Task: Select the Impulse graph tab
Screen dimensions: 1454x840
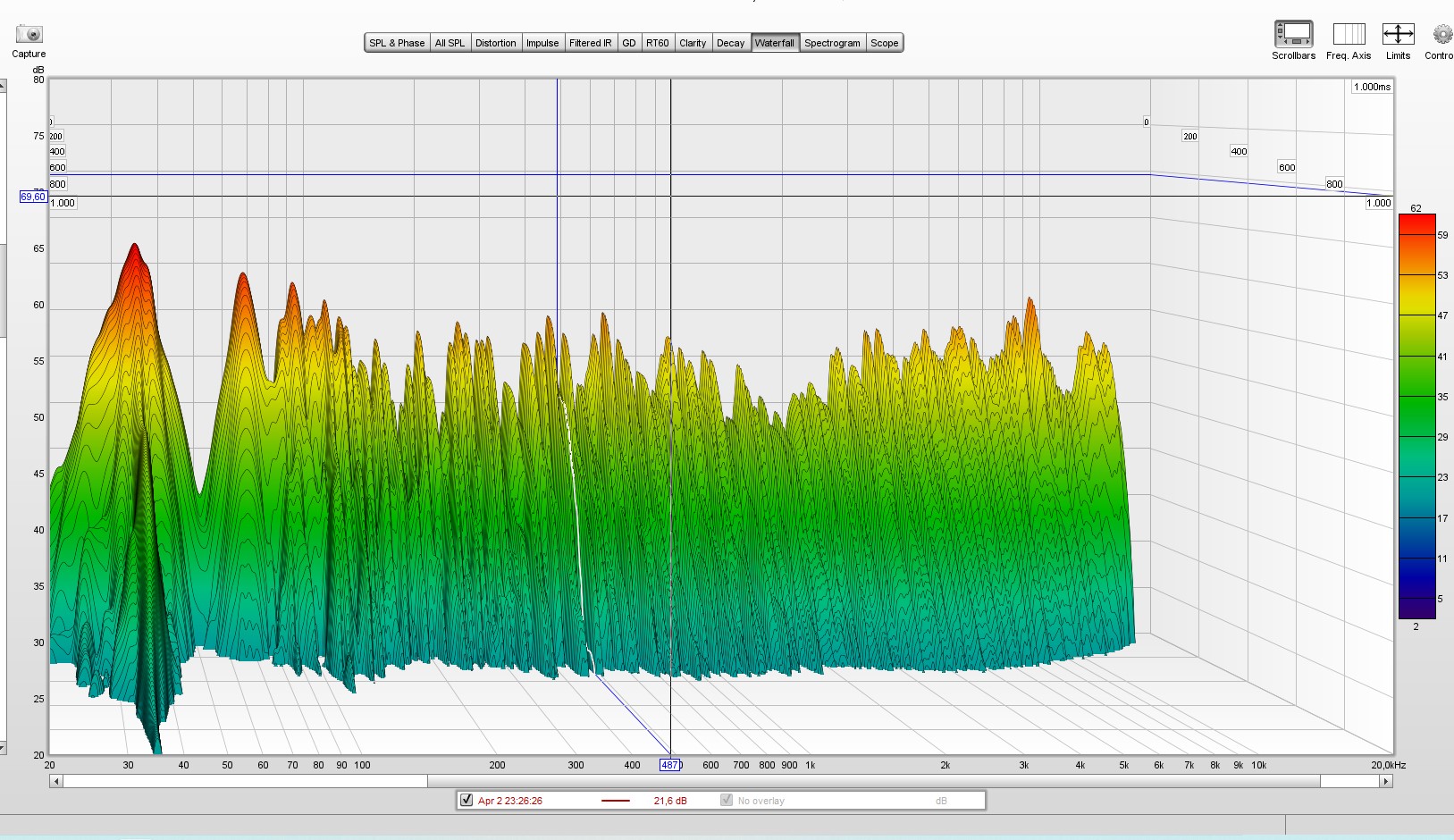Action: pyautogui.click(x=542, y=43)
